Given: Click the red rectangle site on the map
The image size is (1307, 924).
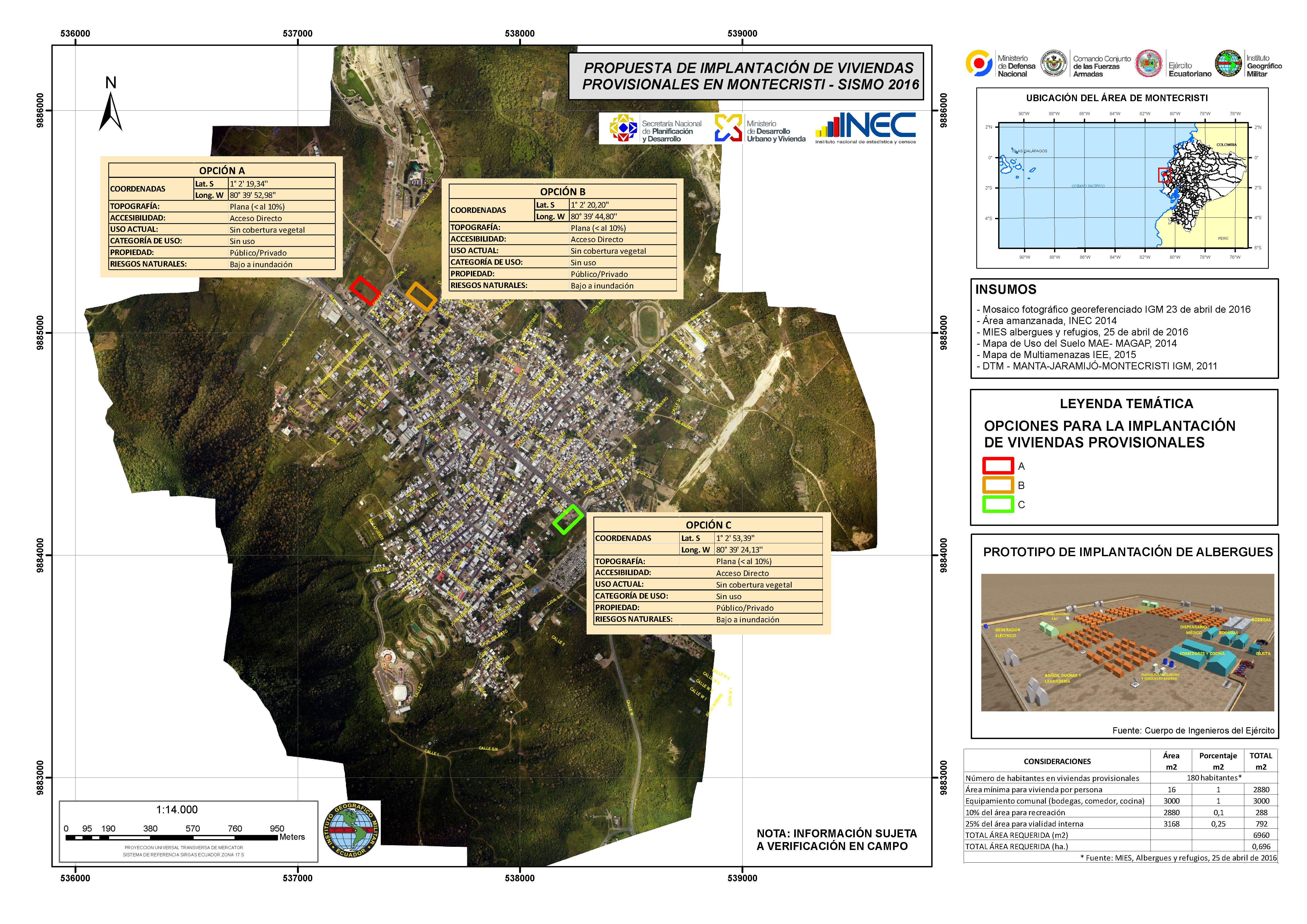Looking at the screenshot, I should click(x=365, y=291).
